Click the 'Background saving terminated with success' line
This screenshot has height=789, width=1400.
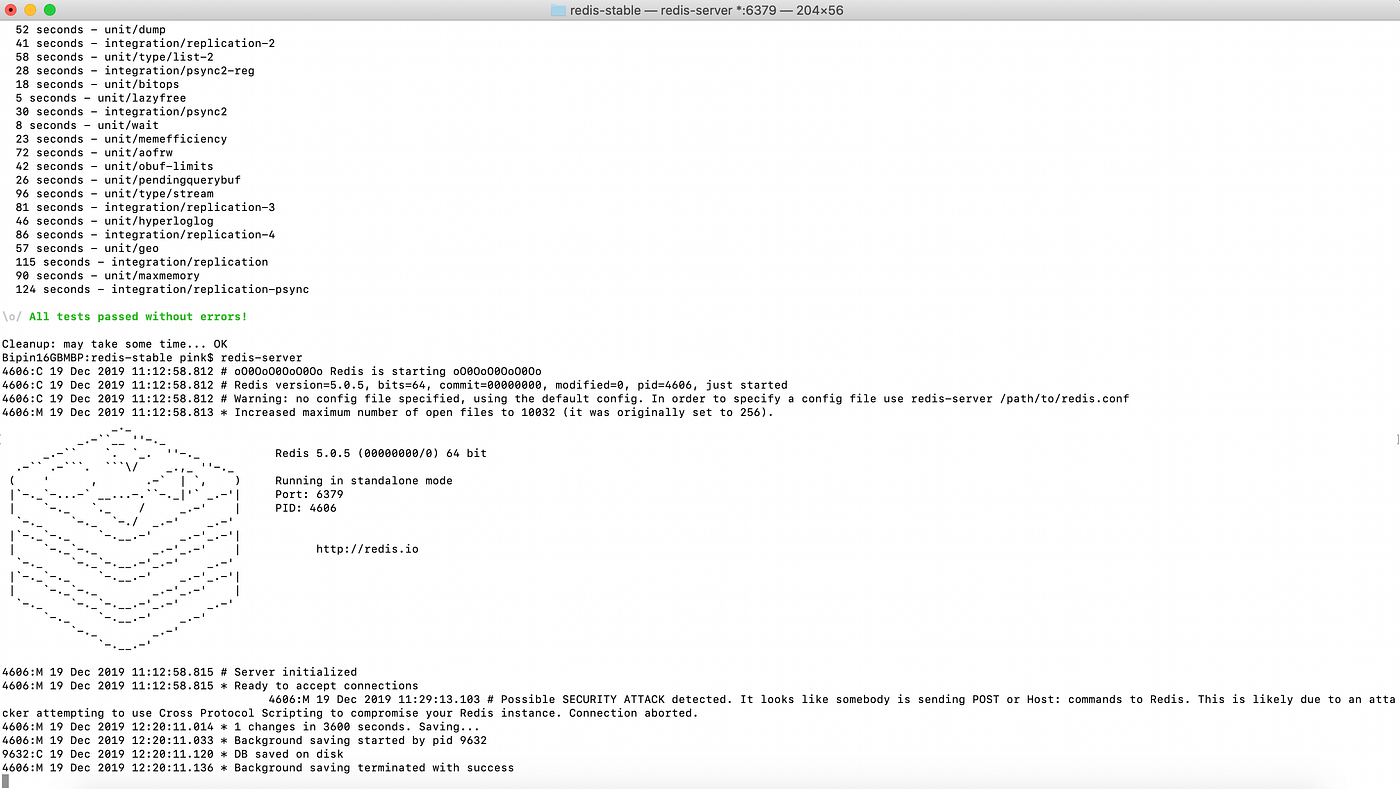[260, 767]
